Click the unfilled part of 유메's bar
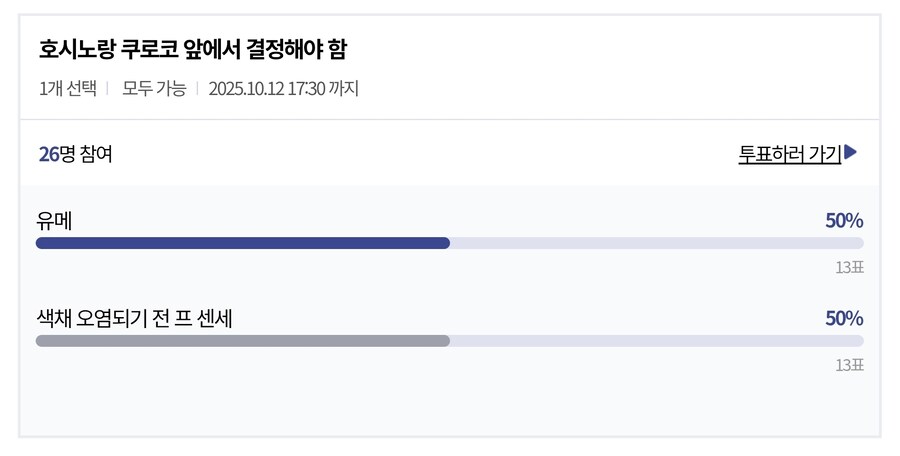The height and width of the screenshot is (456, 900). tap(656, 243)
